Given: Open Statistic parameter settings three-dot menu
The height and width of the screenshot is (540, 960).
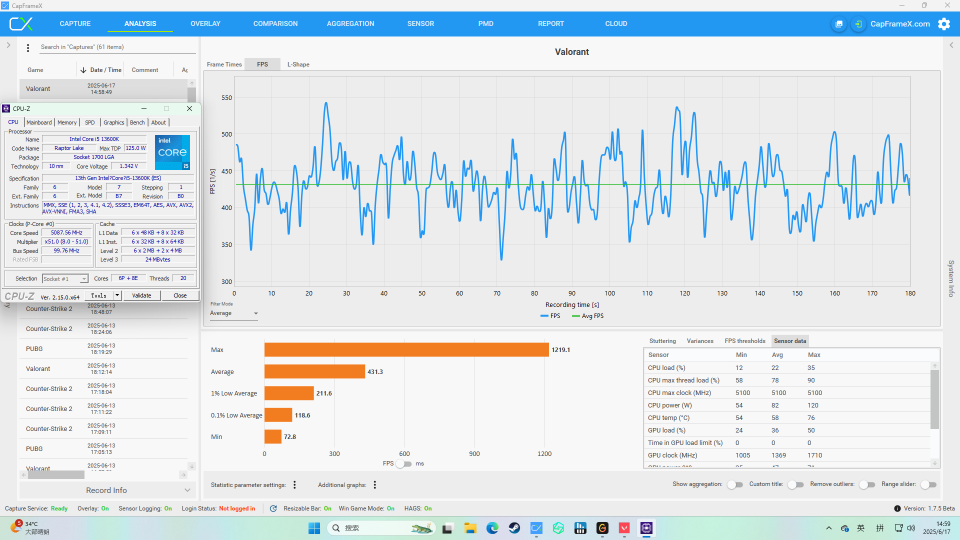Looking at the screenshot, I should coord(294,485).
